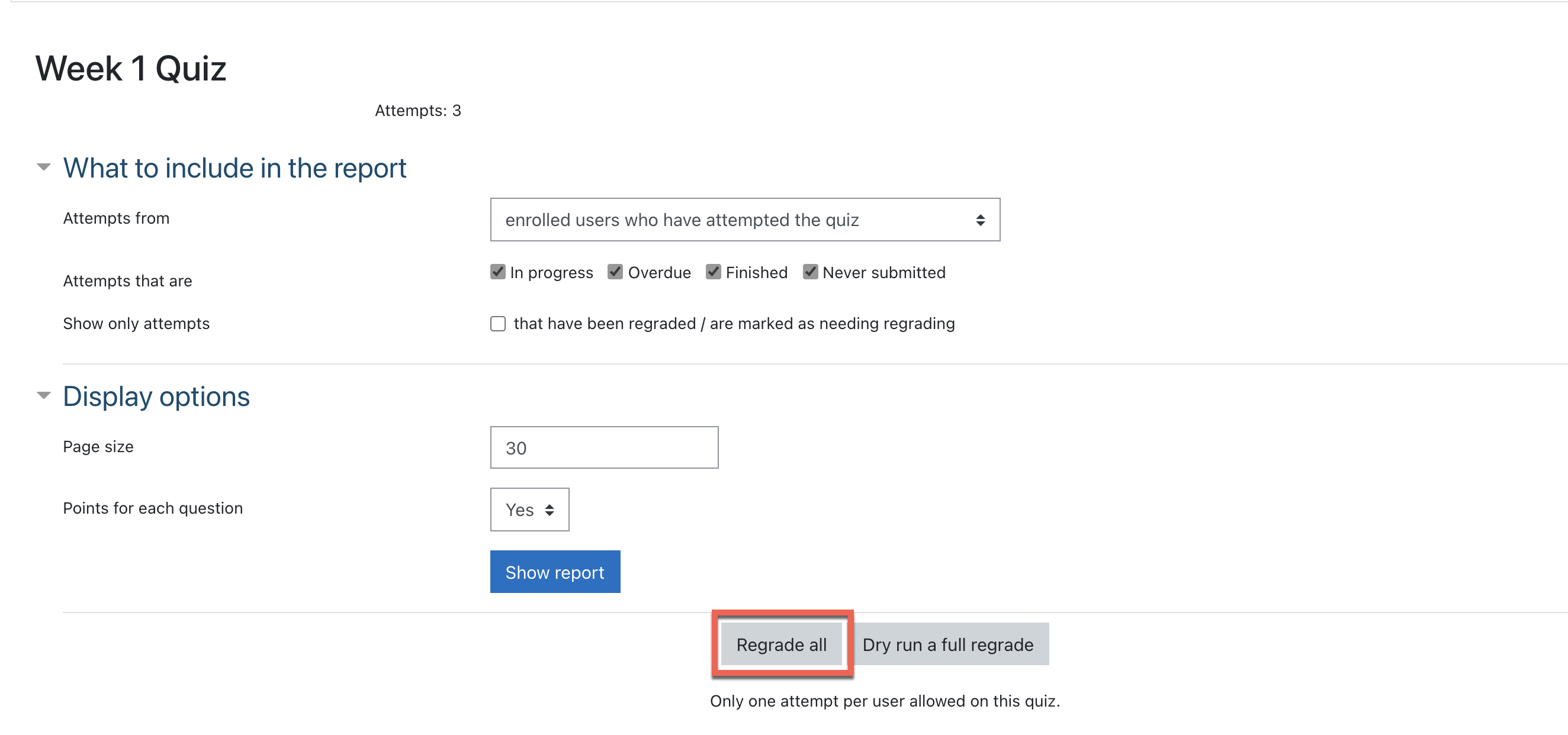This screenshot has width=1568, height=735.
Task: Open the 'Points for each question' Yes dropdown
Action: [x=529, y=510]
